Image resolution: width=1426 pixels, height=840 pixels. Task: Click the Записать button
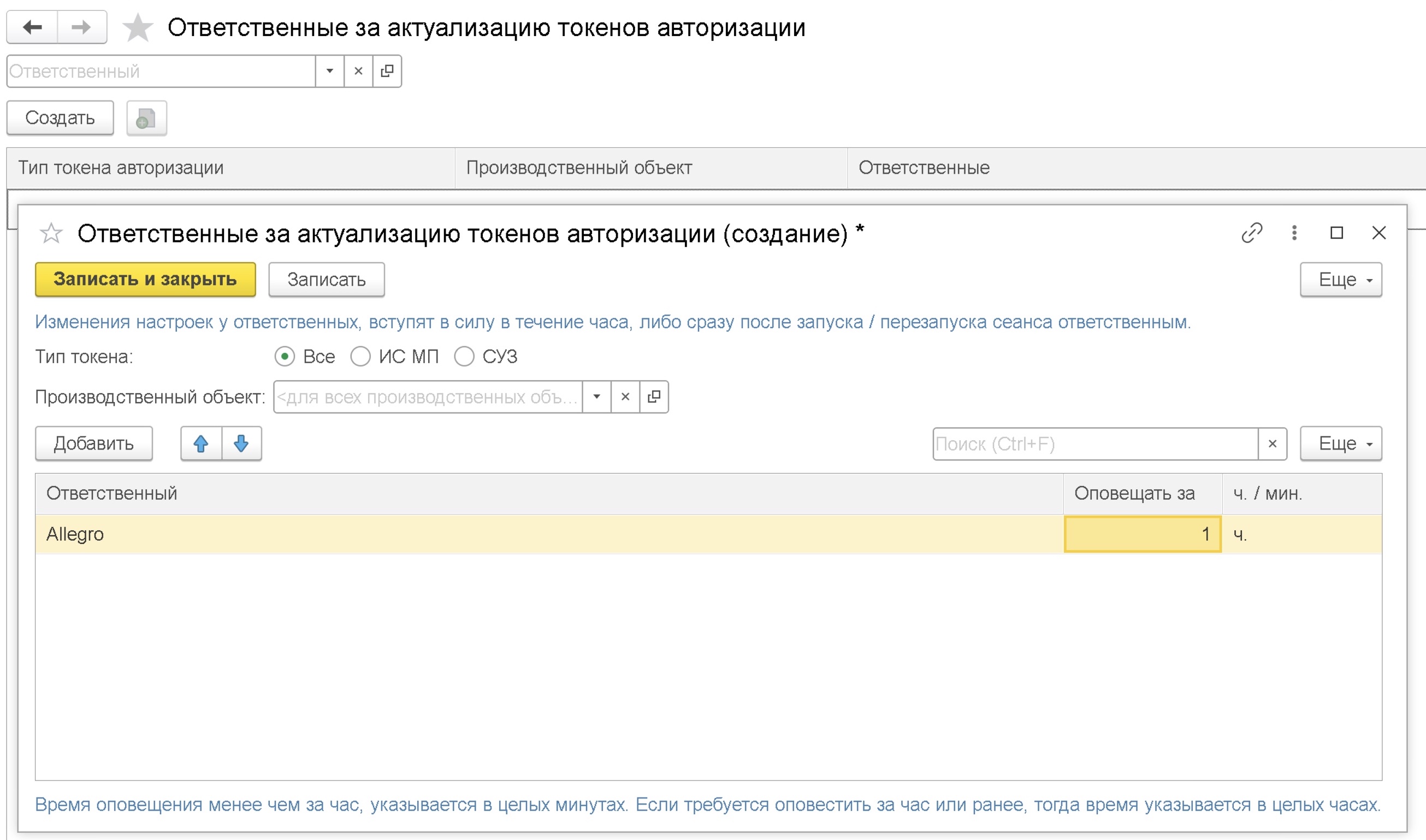click(327, 280)
